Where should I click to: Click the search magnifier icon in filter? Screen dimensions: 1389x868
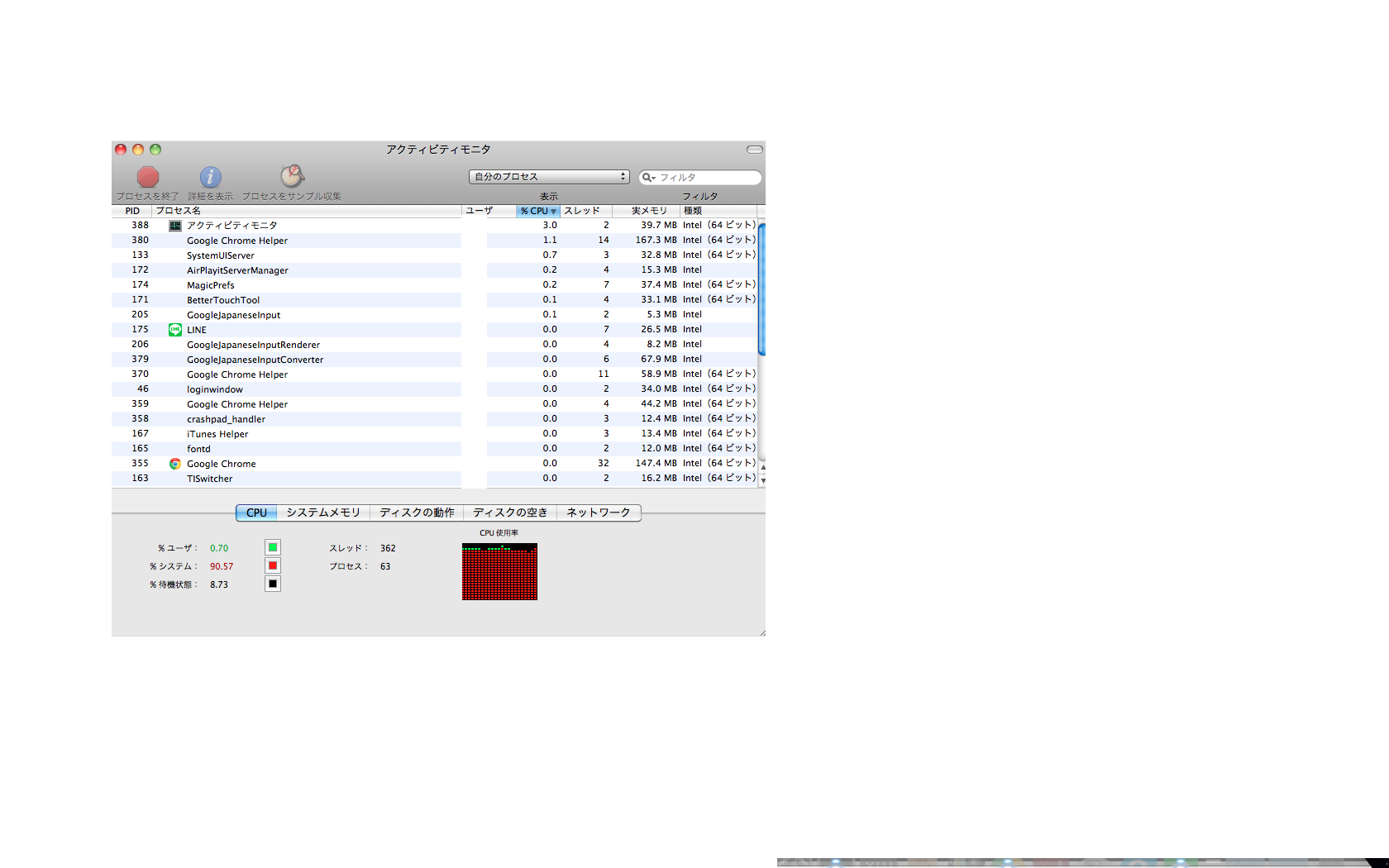(x=648, y=178)
